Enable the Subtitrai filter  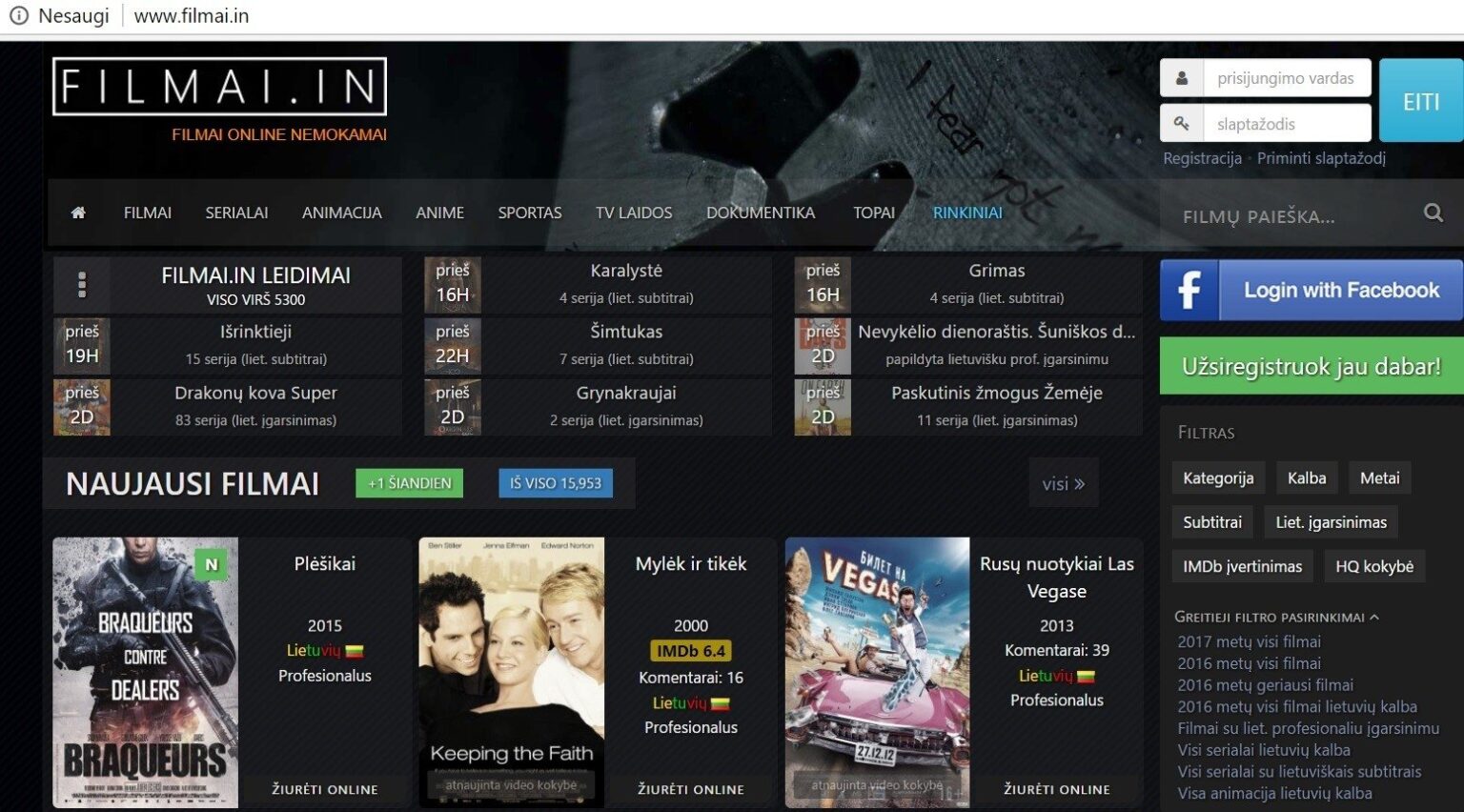(1211, 521)
